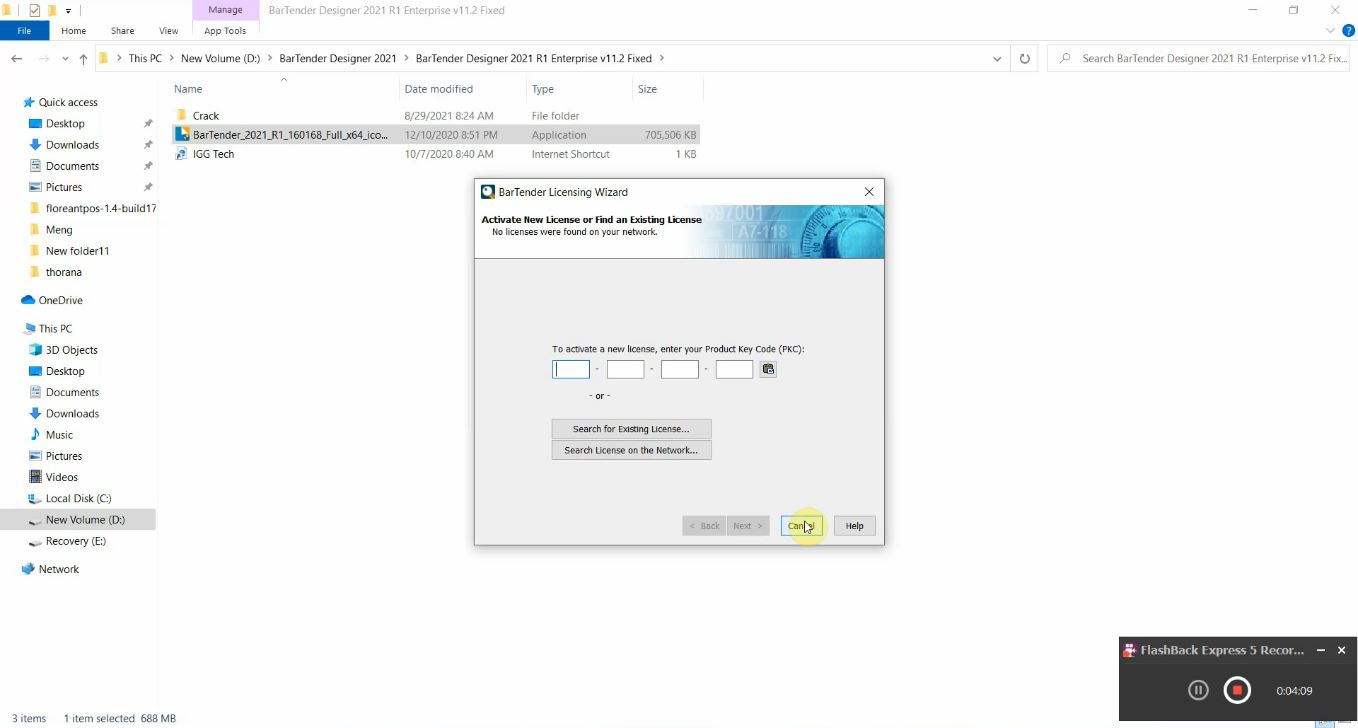Open pinned Desktop under Quick access
The height and width of the screenshot is (728, 1358).
point(65,124)
